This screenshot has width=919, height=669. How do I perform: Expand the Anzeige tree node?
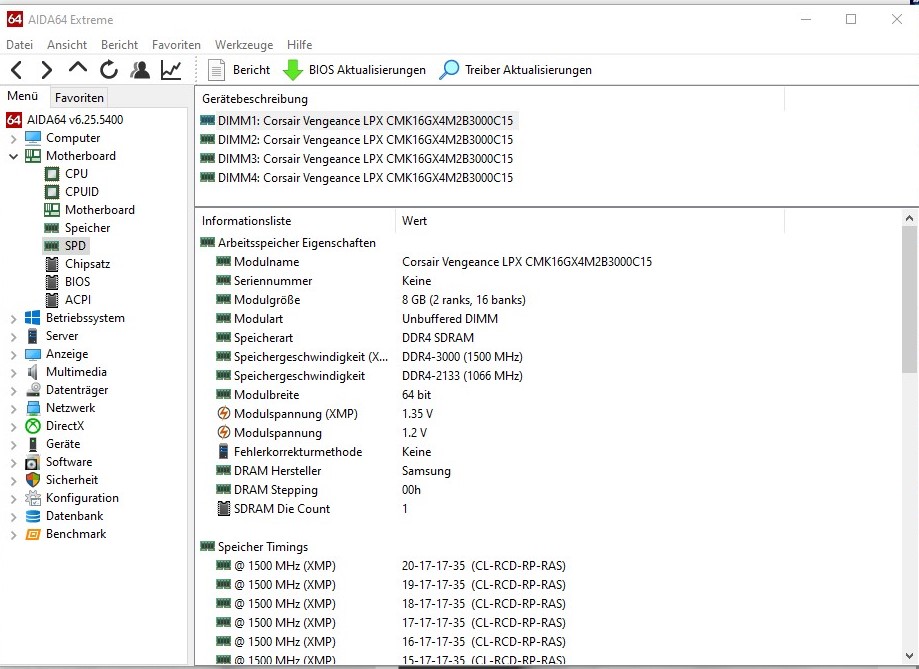coord(13,355)
